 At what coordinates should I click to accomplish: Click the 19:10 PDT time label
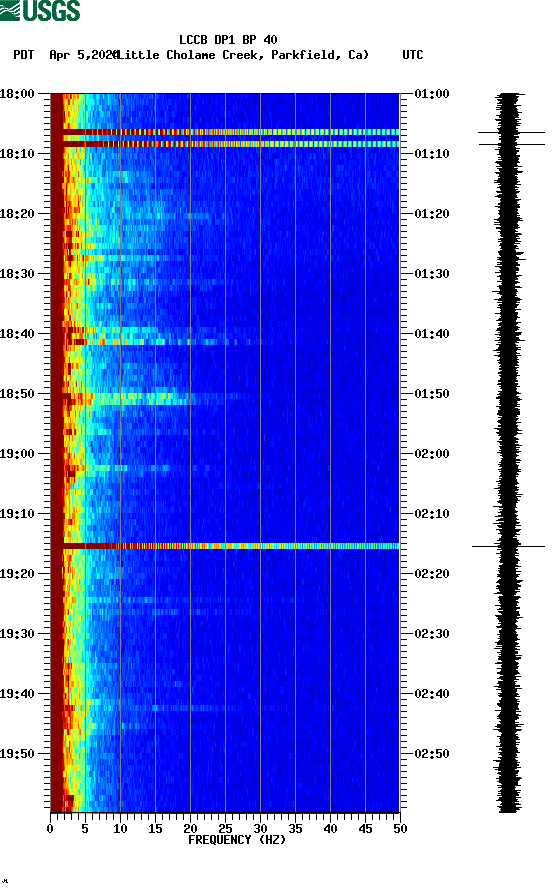point(17,514)
